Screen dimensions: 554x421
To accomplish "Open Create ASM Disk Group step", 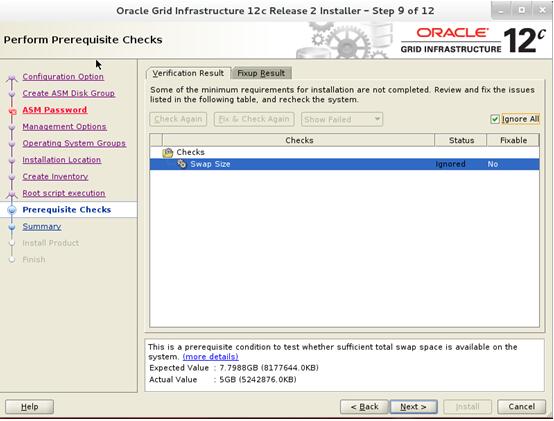I will 69,93.
